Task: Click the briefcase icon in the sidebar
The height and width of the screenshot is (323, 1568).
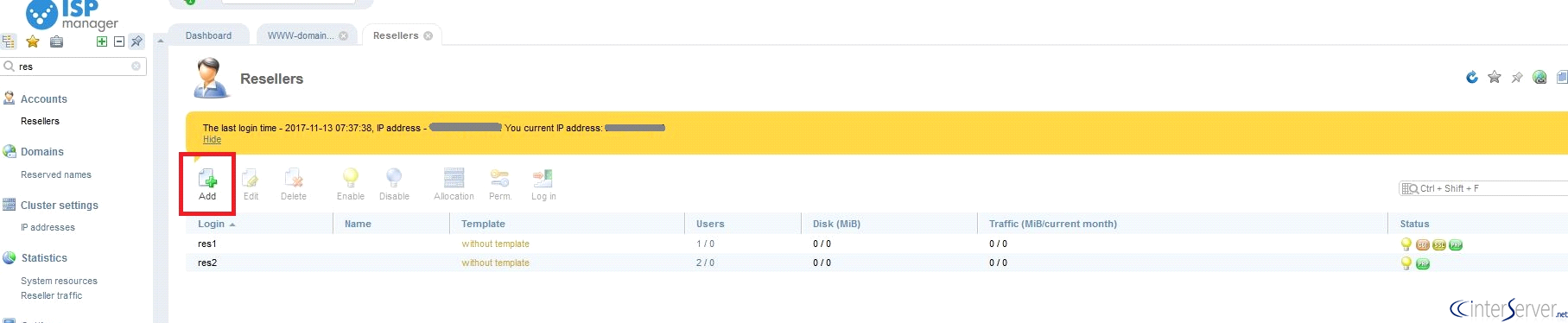Action: [x=57, y=41]
